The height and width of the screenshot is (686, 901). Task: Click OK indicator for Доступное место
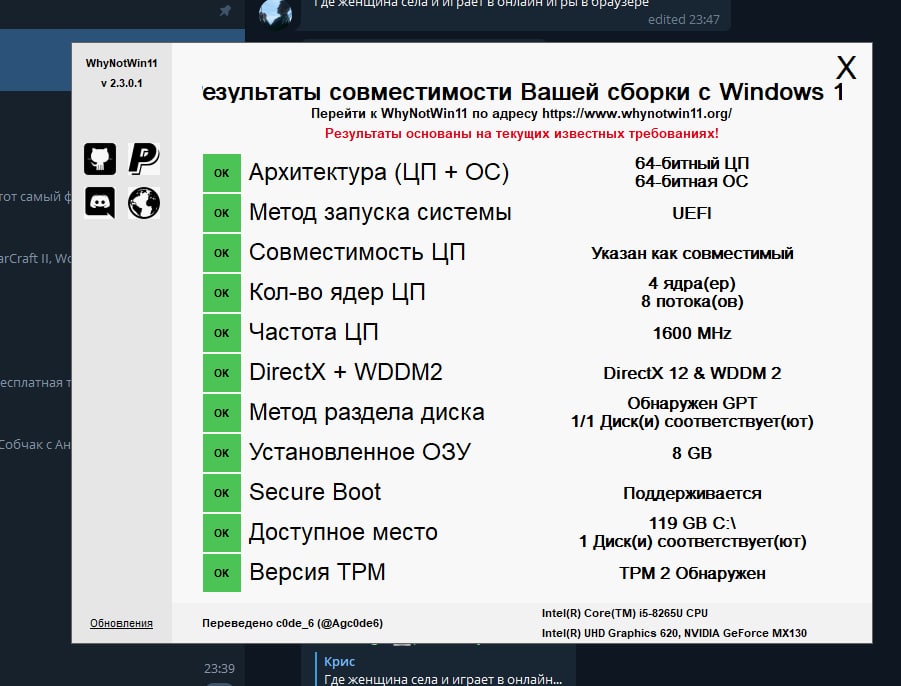tap(222, 533)
